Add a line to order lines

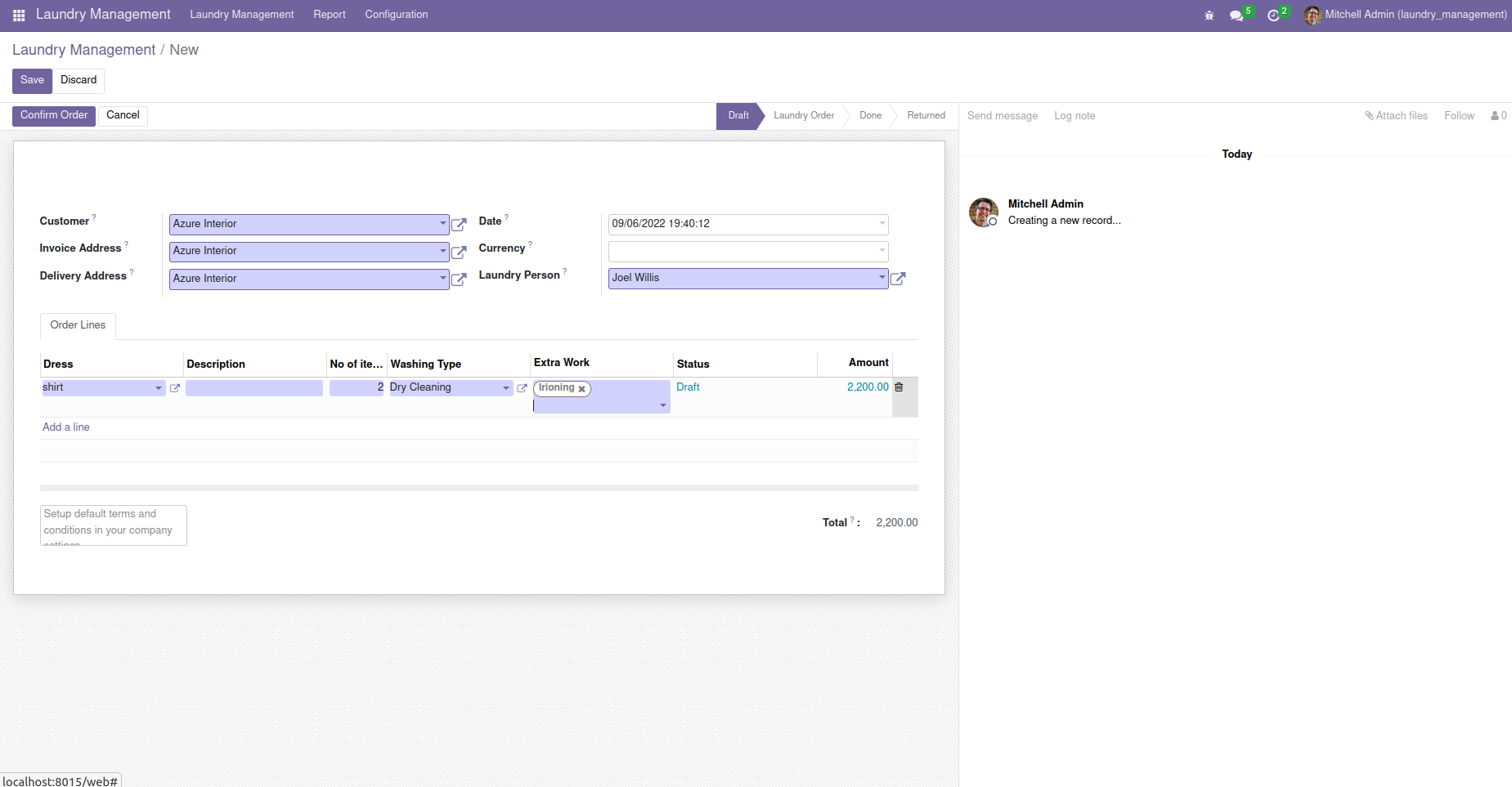(x=66, y=427)
